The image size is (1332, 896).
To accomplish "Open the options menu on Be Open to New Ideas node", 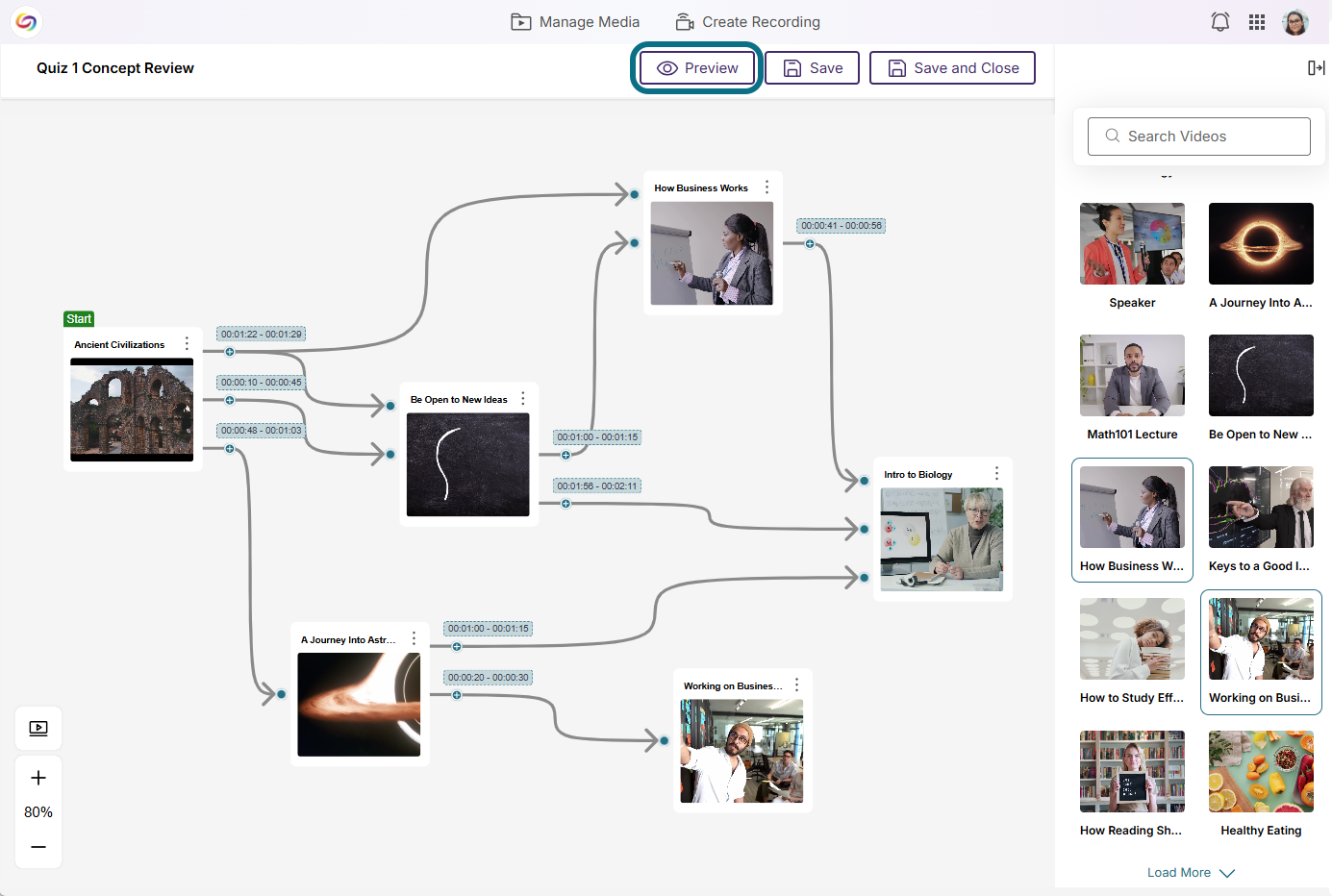I will pos(523,399).
